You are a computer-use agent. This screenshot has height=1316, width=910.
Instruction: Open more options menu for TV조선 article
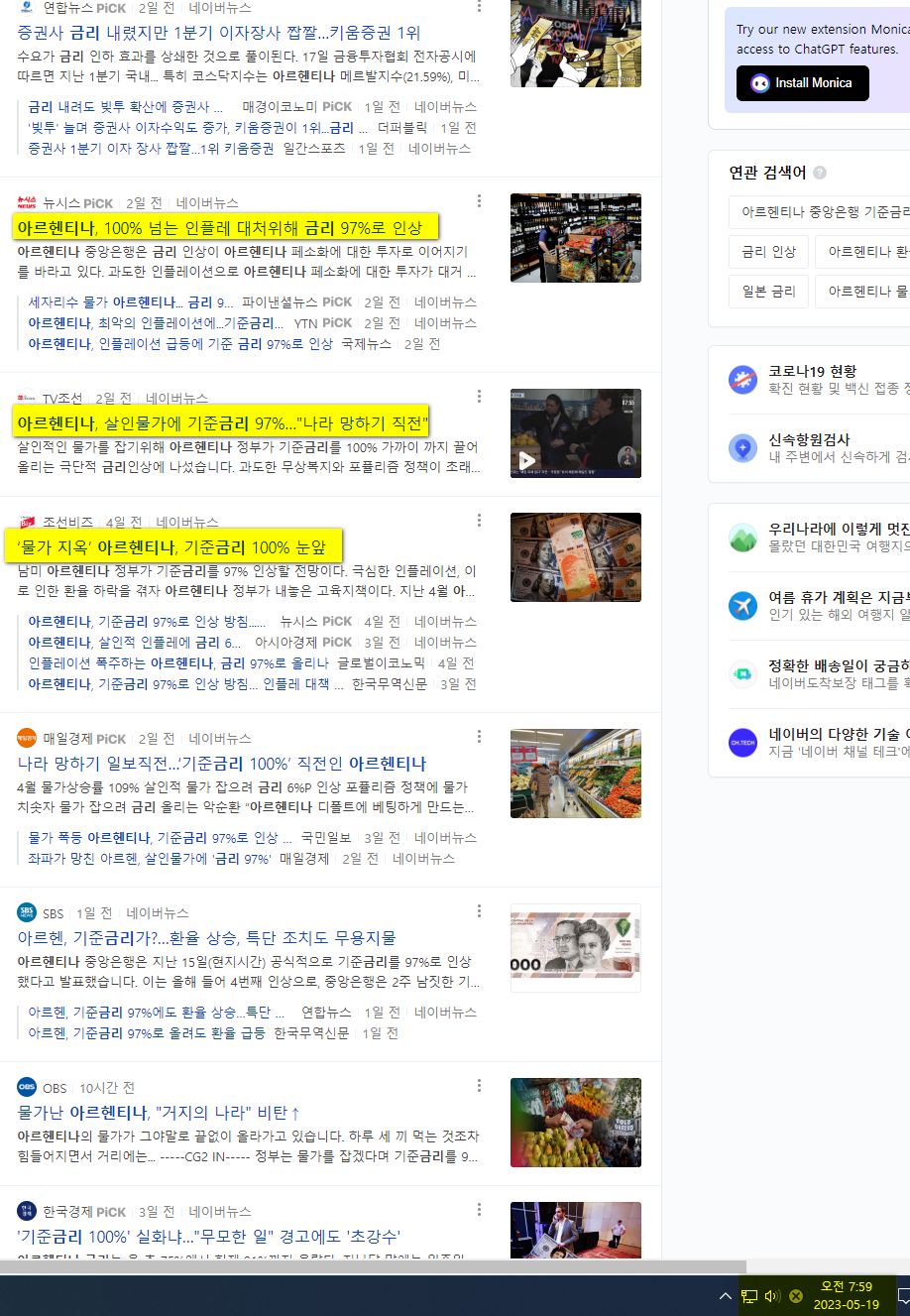coord(480,396)
